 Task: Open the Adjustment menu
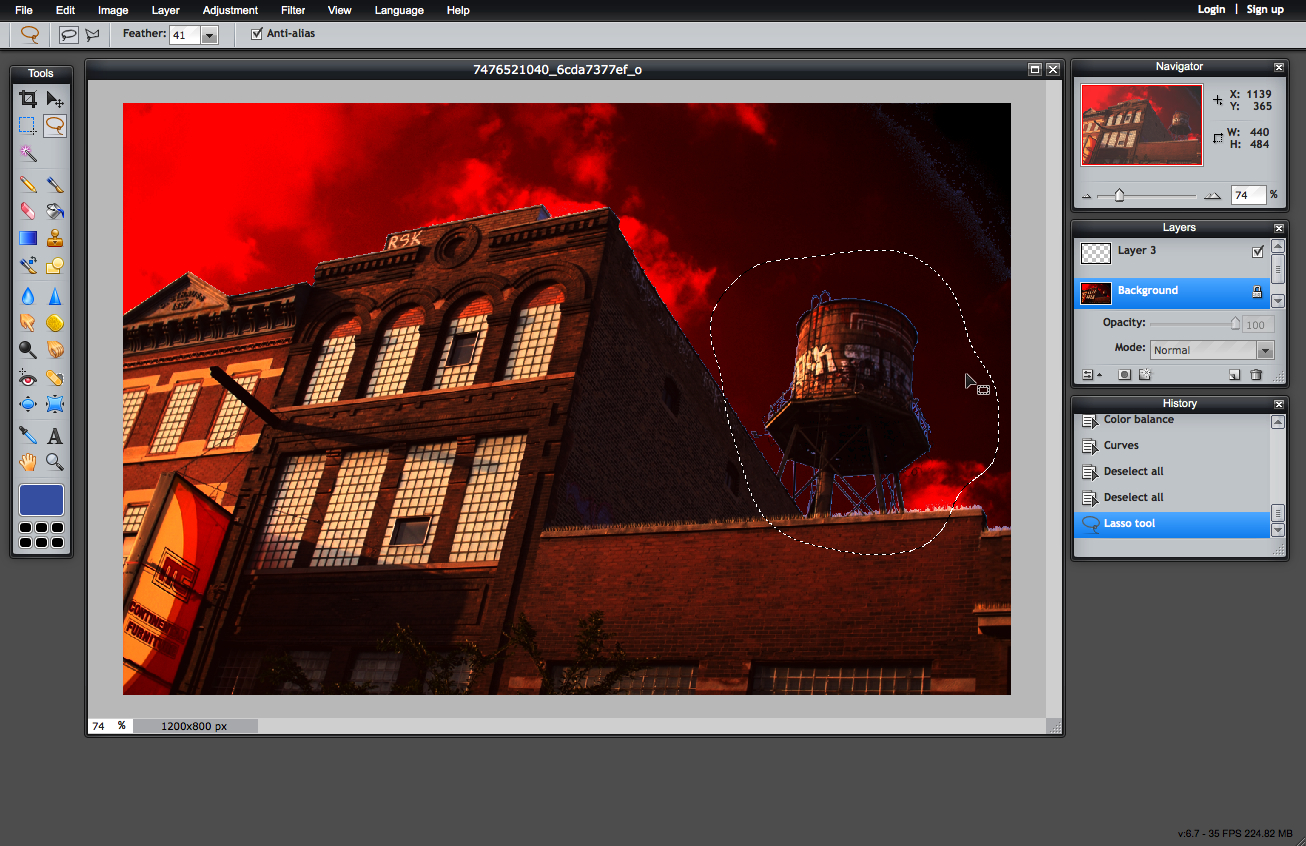(230, 10)
